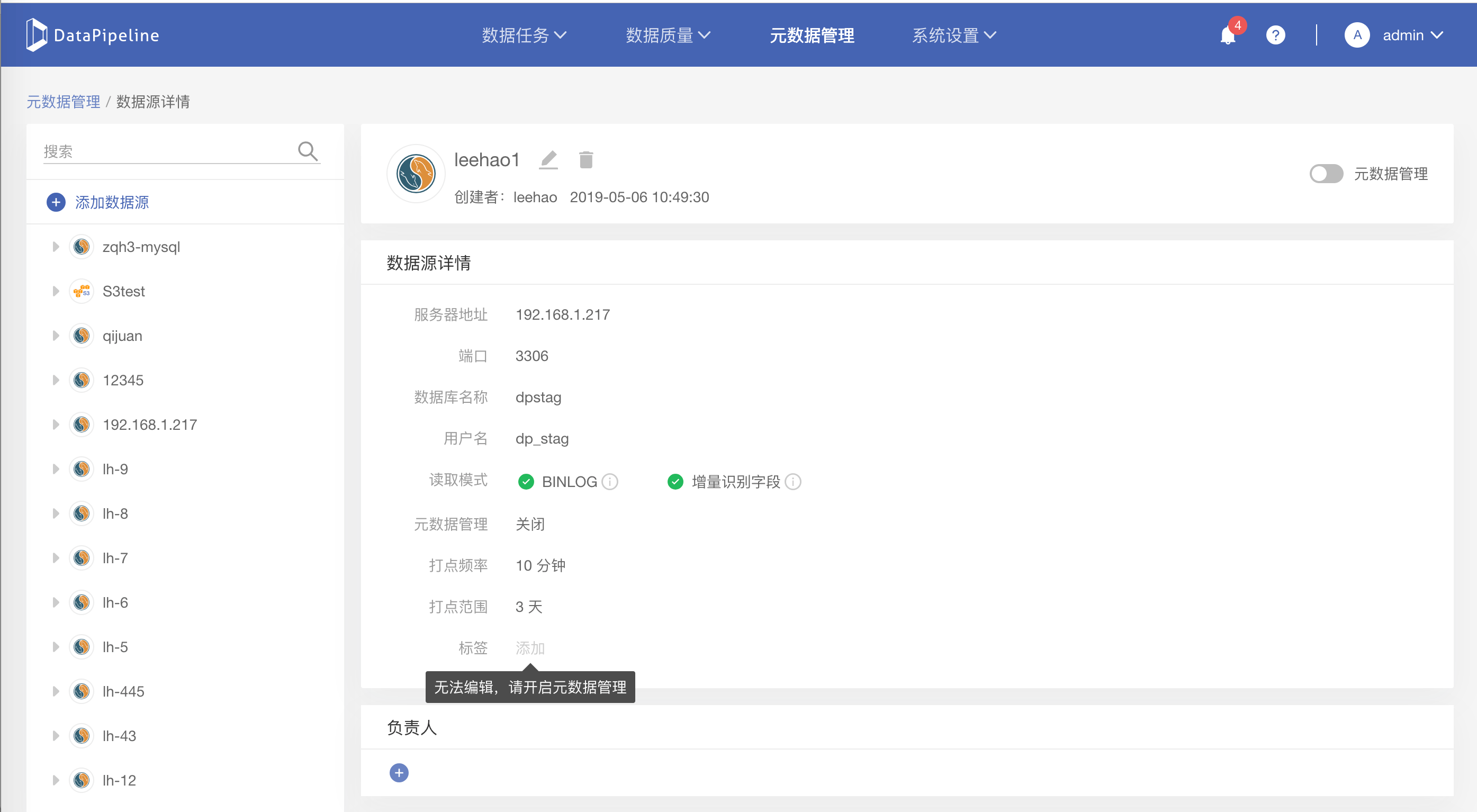Viewport: 1477px width, 812px height.
Task: Expand the zqh3-mysql tree node
Action: (56, 247)
